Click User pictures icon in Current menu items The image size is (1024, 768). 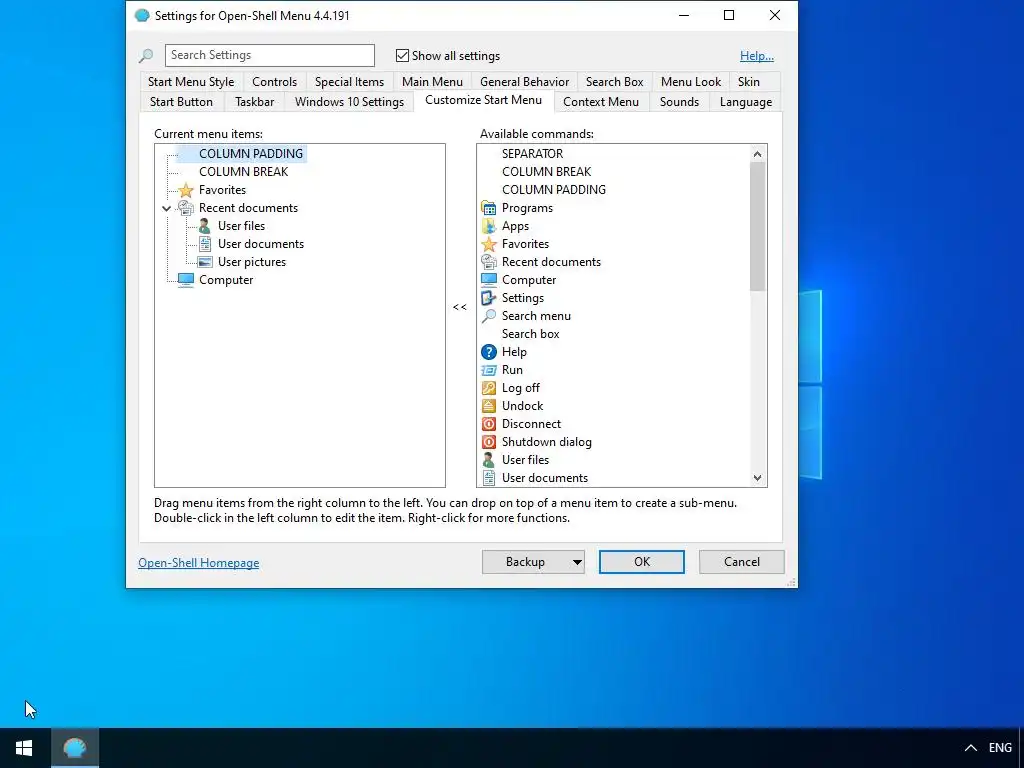pyautogui.click(x=205, y=262)
